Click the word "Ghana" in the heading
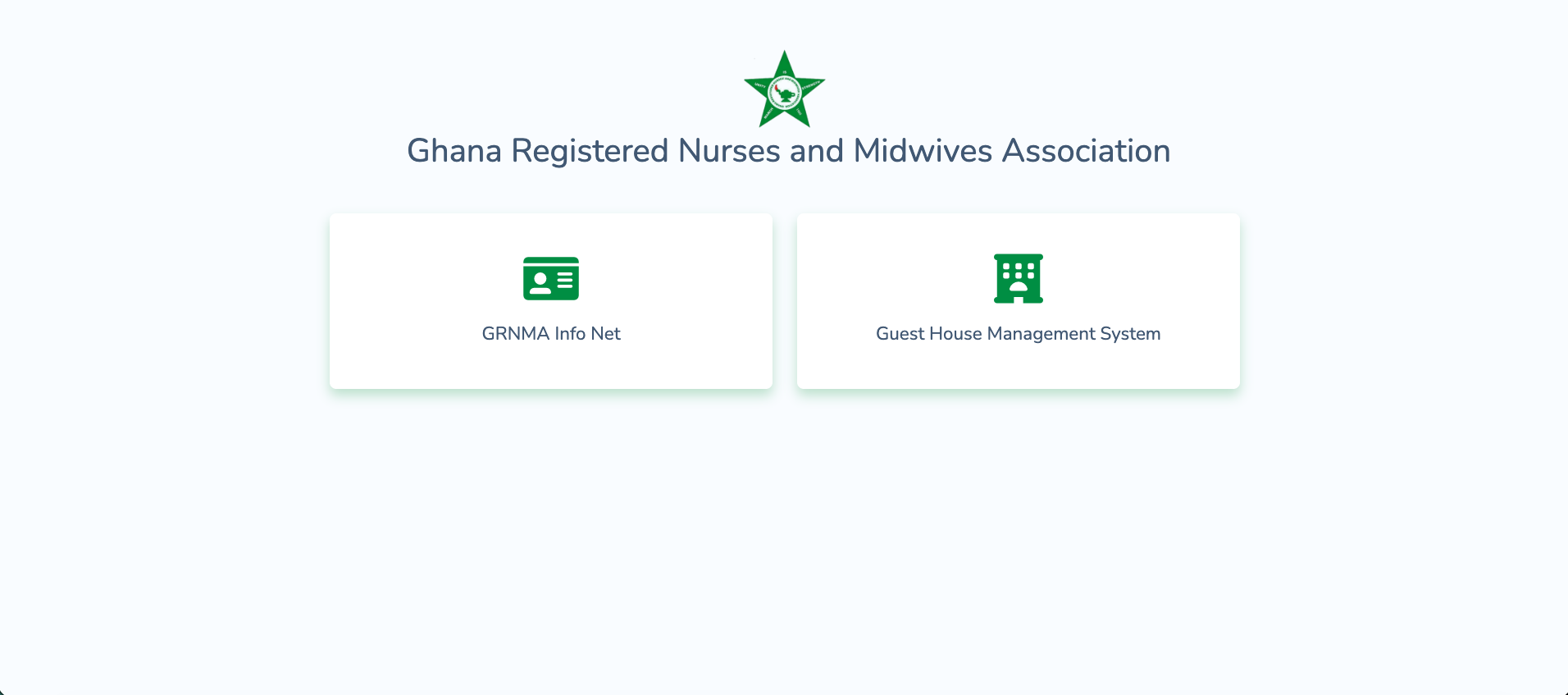The image size is (1568, 695). 454,152
